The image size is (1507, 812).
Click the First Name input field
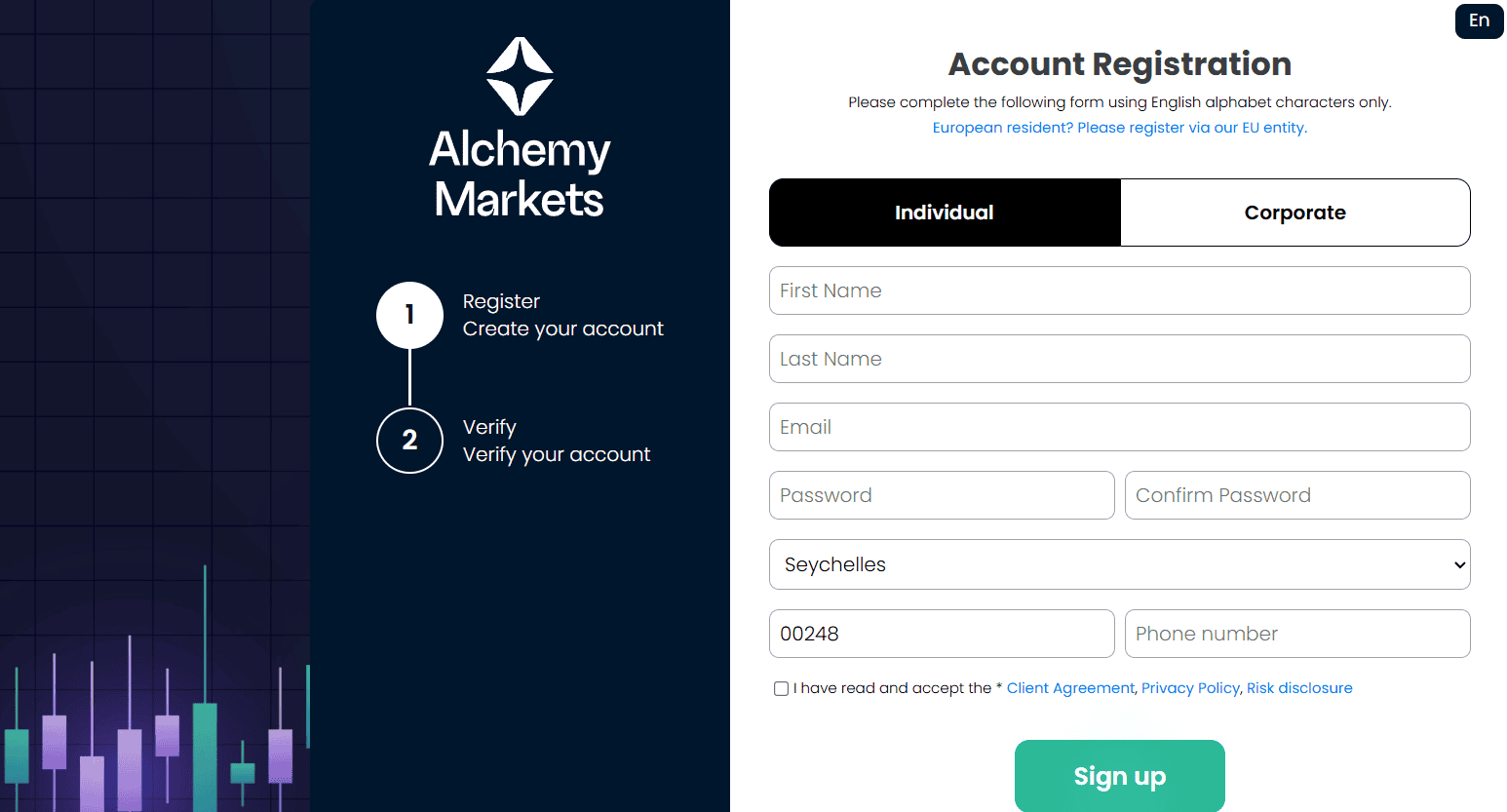tap(1119, 290)
